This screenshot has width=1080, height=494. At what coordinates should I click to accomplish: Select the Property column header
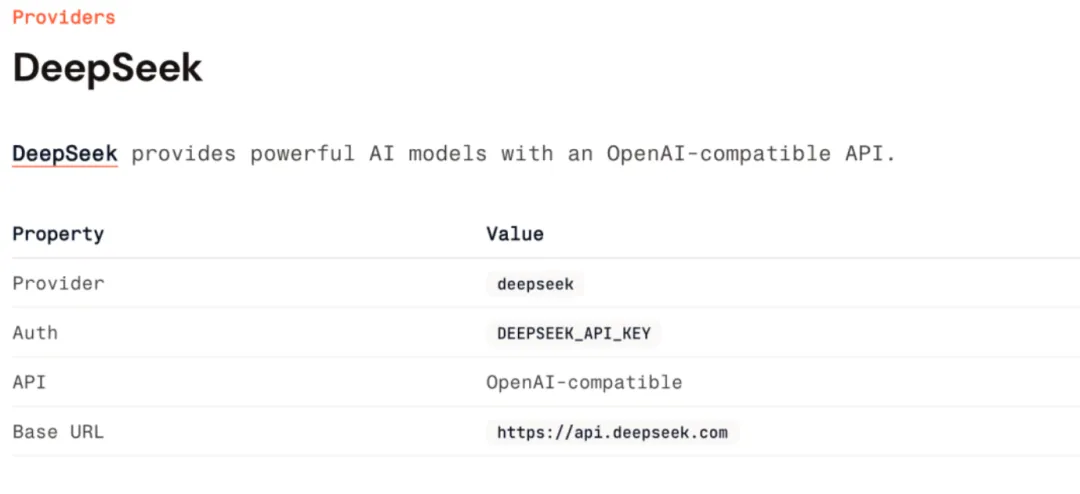(x=58, y=234)
